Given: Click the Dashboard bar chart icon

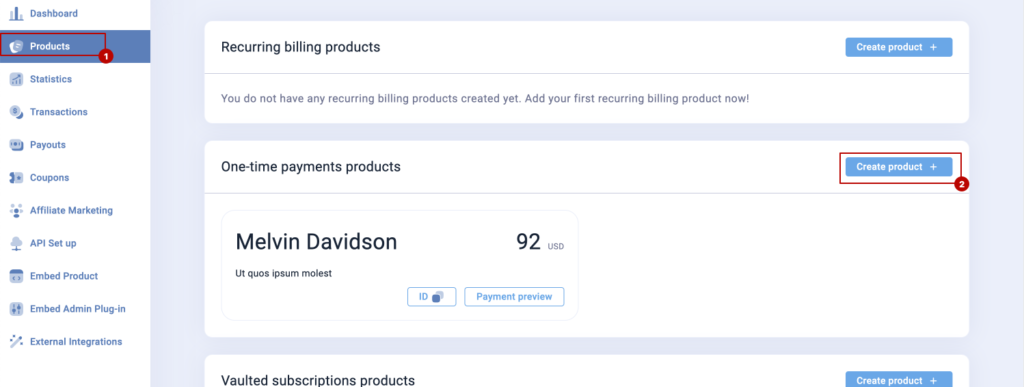Looking at the screenshot, I should (16, 13).
